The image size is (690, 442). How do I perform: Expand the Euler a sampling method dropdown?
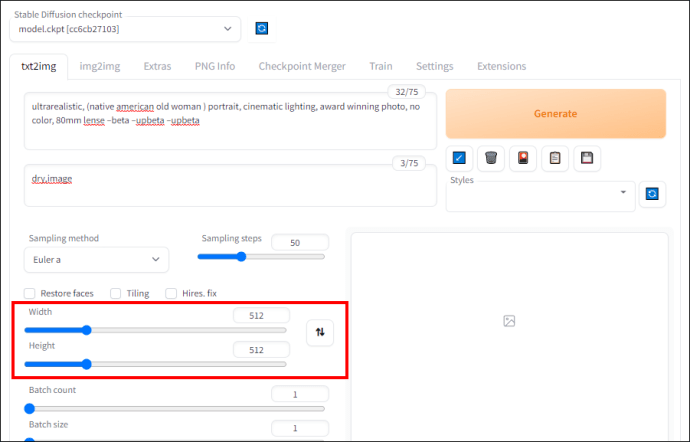[x=96, y=260]
